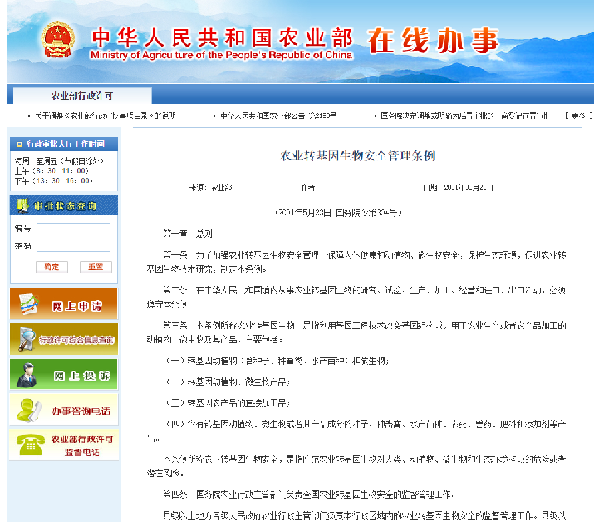Click the 更多 more link
Viewport: 599px width, 522px height.
coord(579,115)
